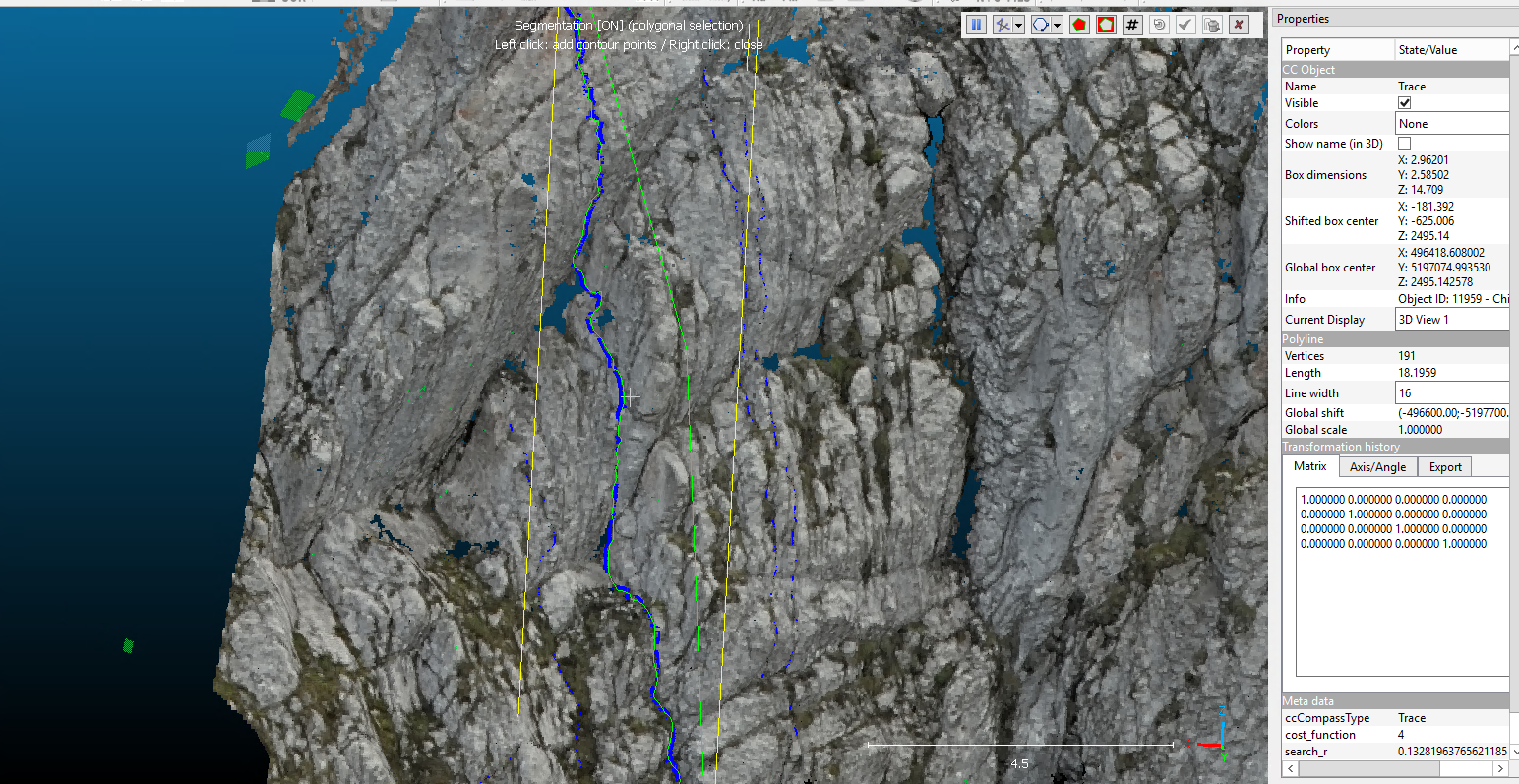Open the selection mode dropdown arrow

tap(1017, 25)
